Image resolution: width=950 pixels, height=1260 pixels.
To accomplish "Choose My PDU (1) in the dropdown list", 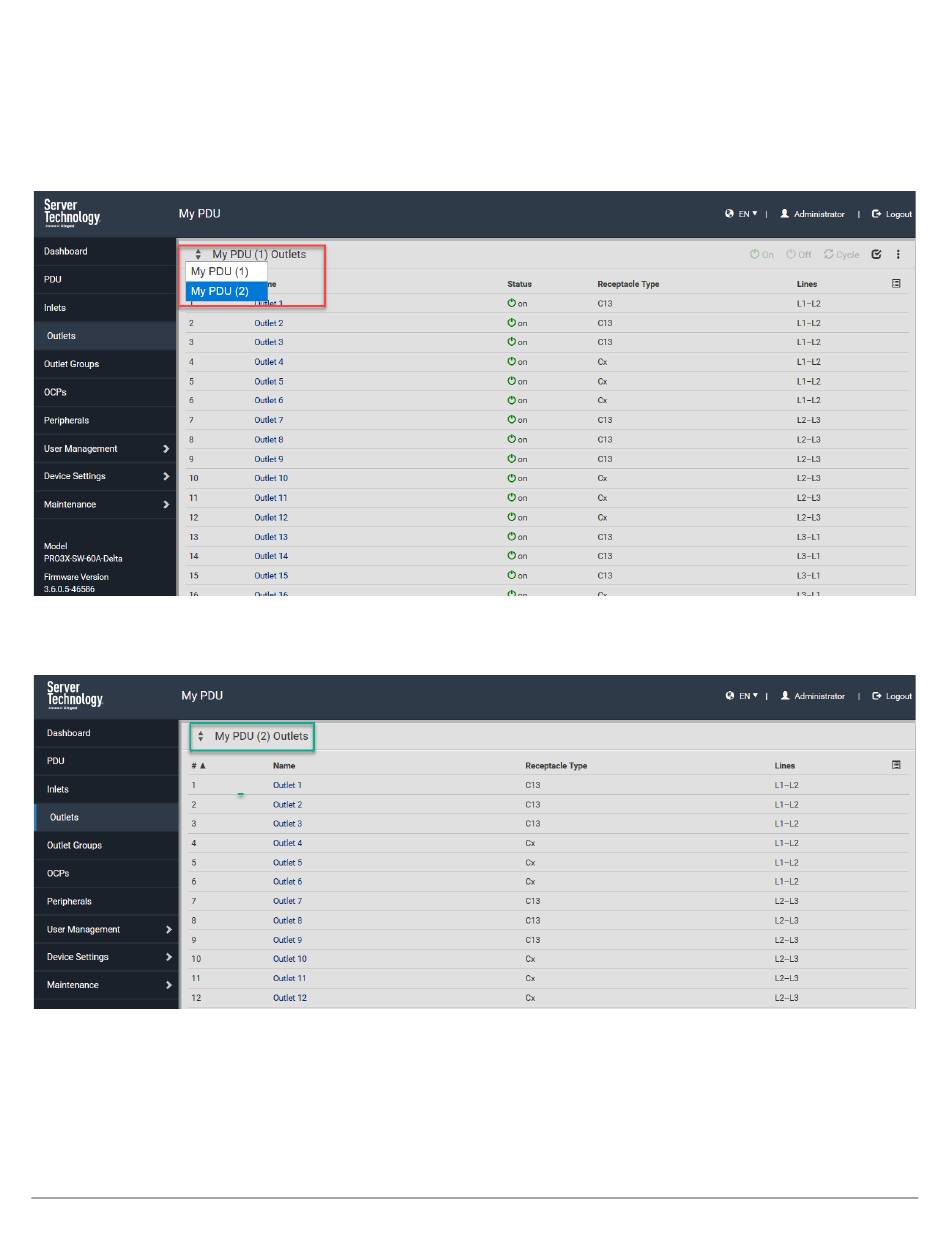I will click(x=220, y=272).
